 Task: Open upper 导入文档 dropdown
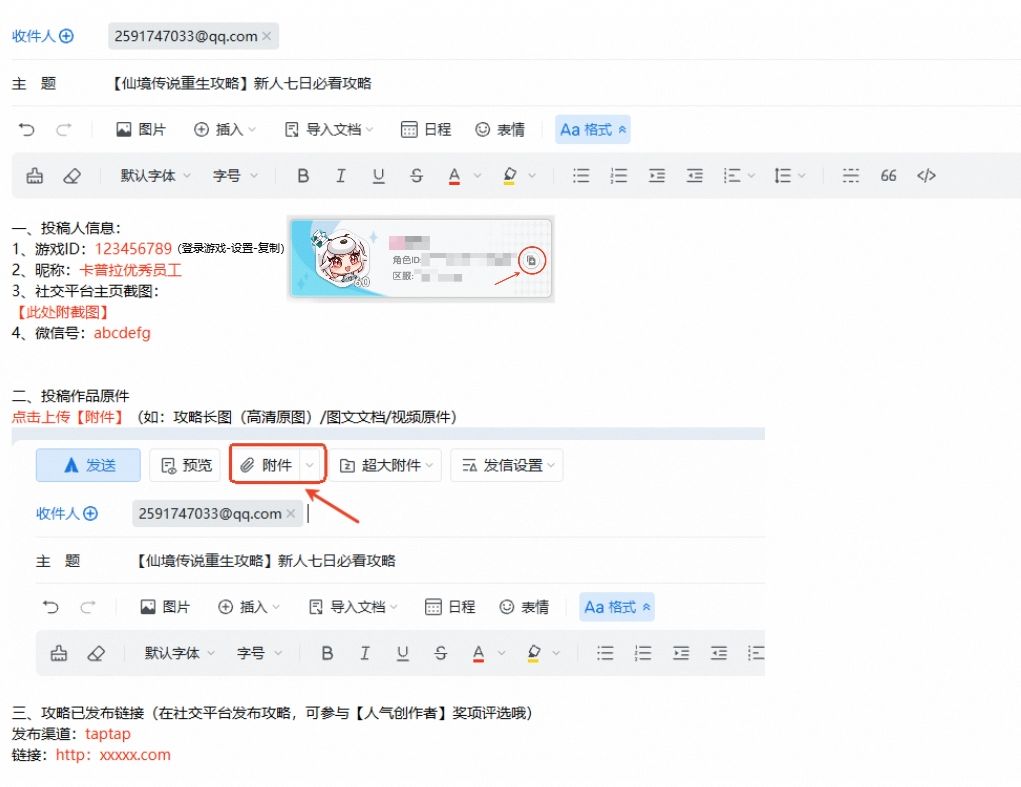329,130
